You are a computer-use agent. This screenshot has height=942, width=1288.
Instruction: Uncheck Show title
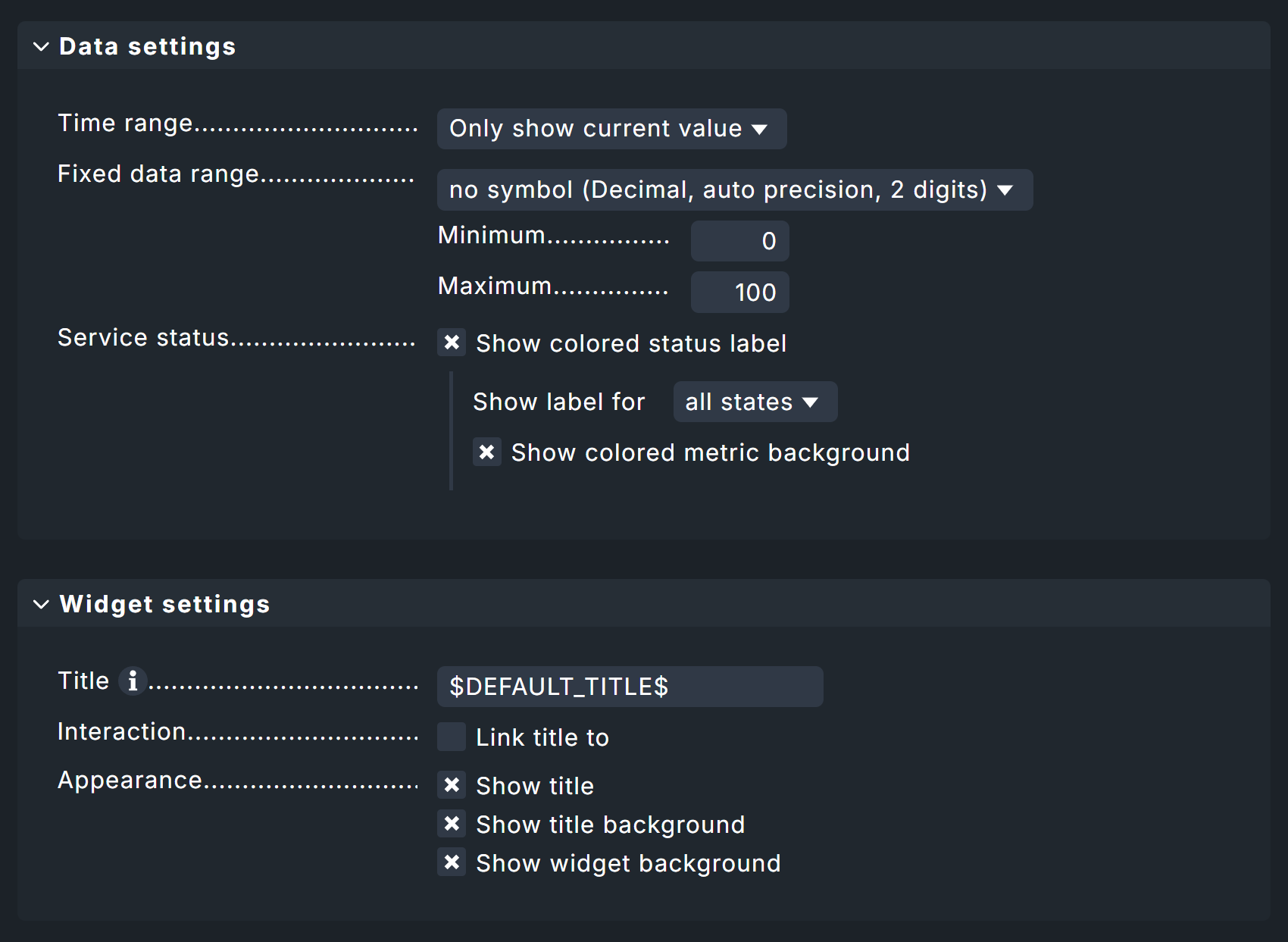452,786
